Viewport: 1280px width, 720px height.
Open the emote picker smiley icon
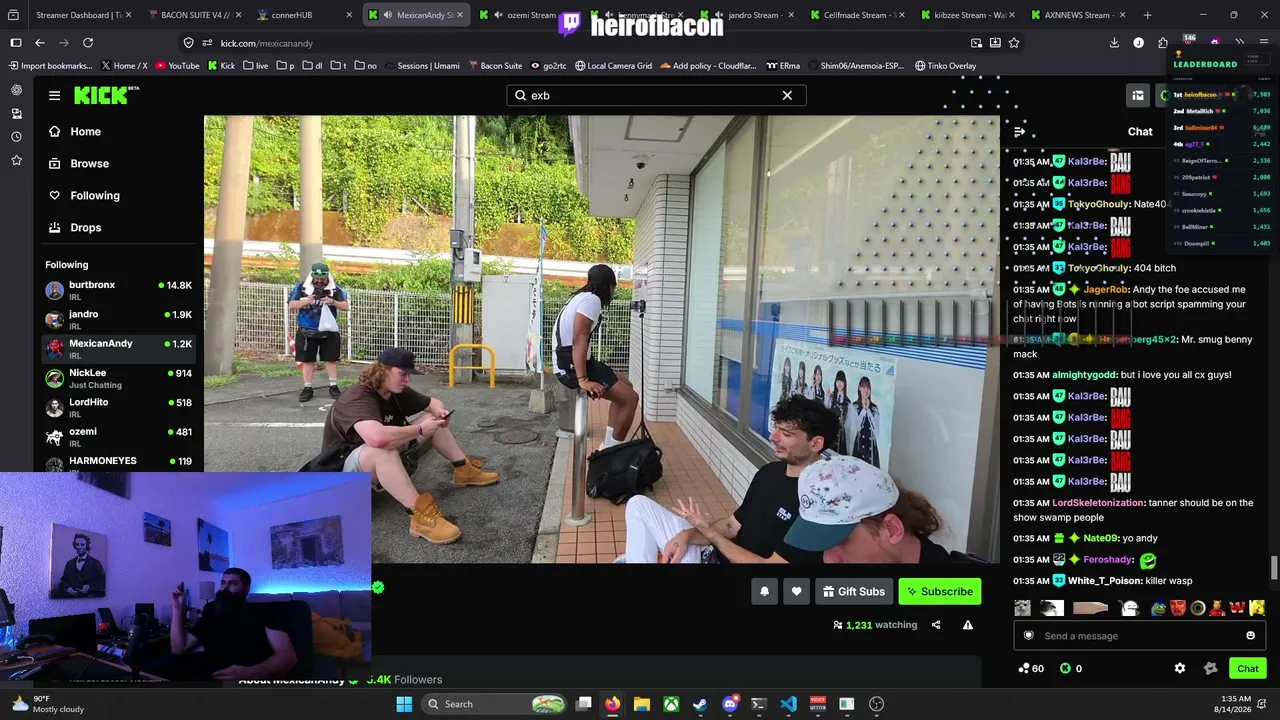click(x=1250, y=636)
